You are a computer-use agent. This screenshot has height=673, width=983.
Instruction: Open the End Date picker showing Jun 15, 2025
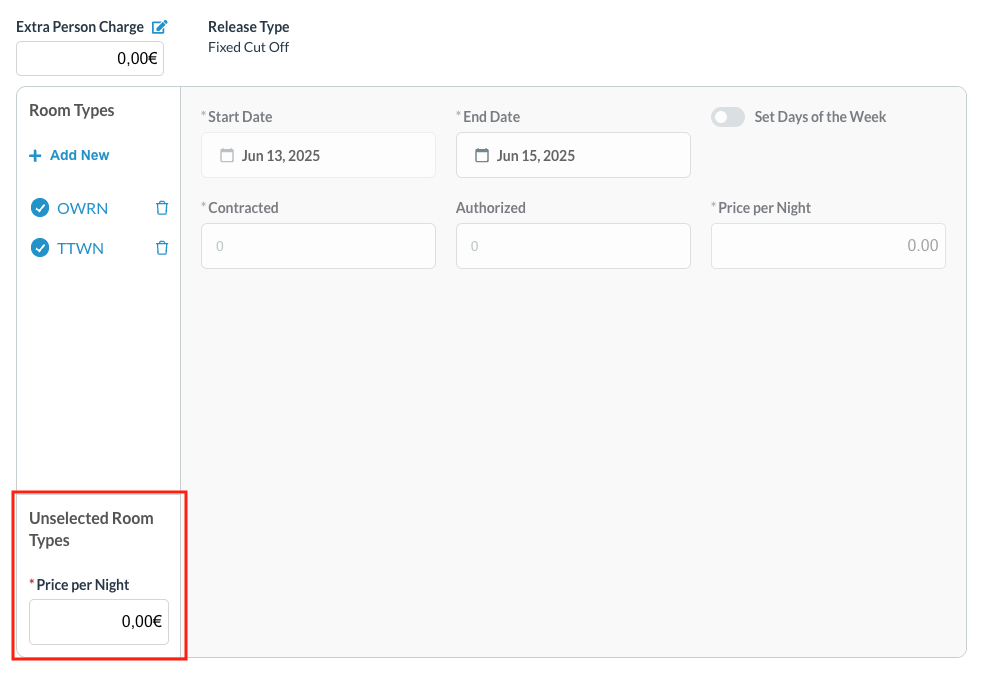click(573, 155)
